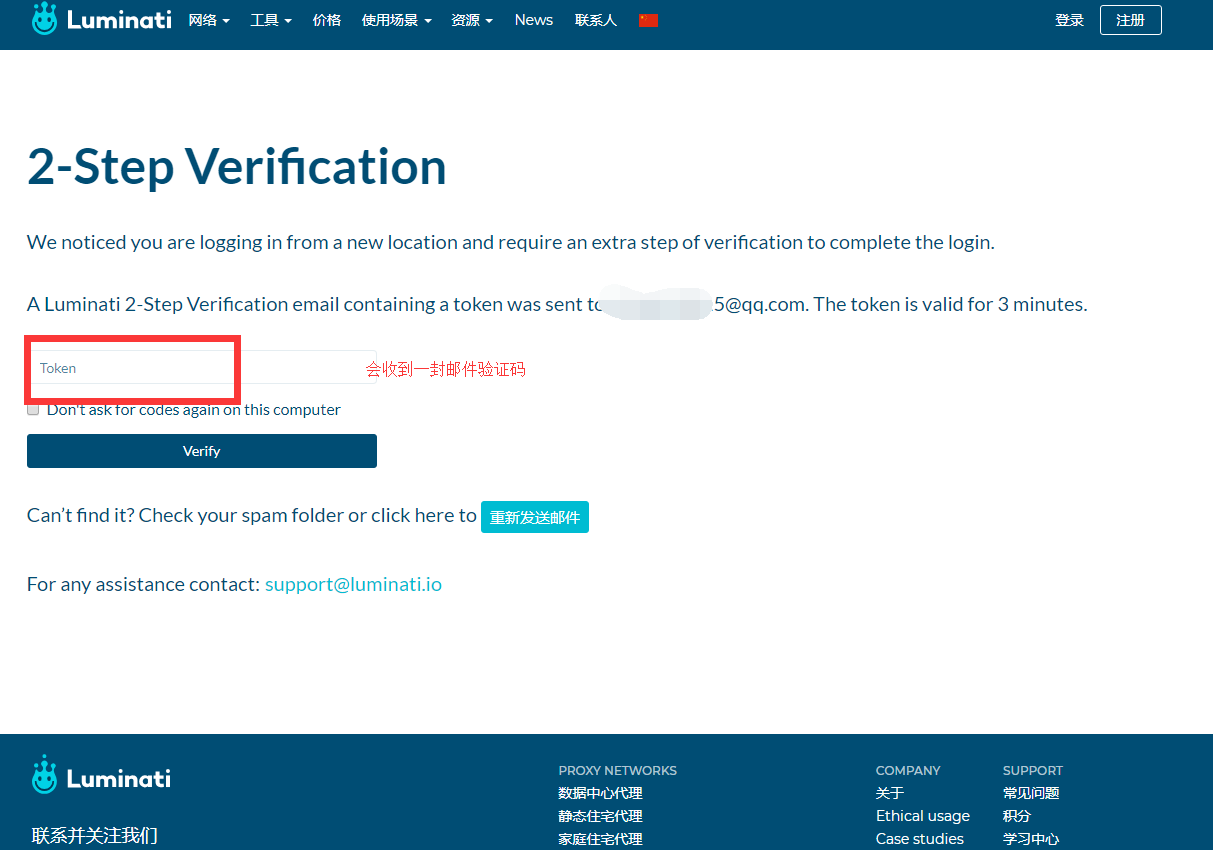Viewport: 1213px width, 850px height.
Task: Click the 2-Step Verification heading
Action: tap(237, 167)
